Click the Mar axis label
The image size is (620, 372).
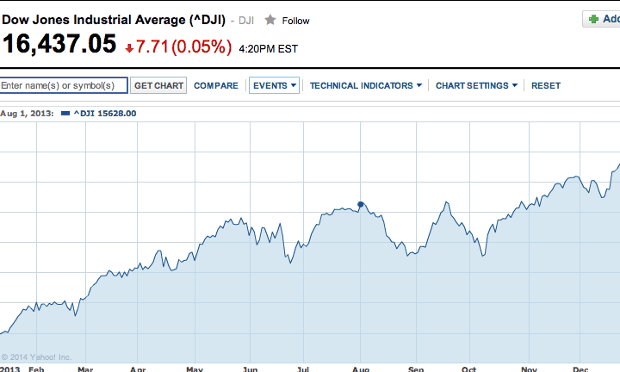click(x=85, y=369)
